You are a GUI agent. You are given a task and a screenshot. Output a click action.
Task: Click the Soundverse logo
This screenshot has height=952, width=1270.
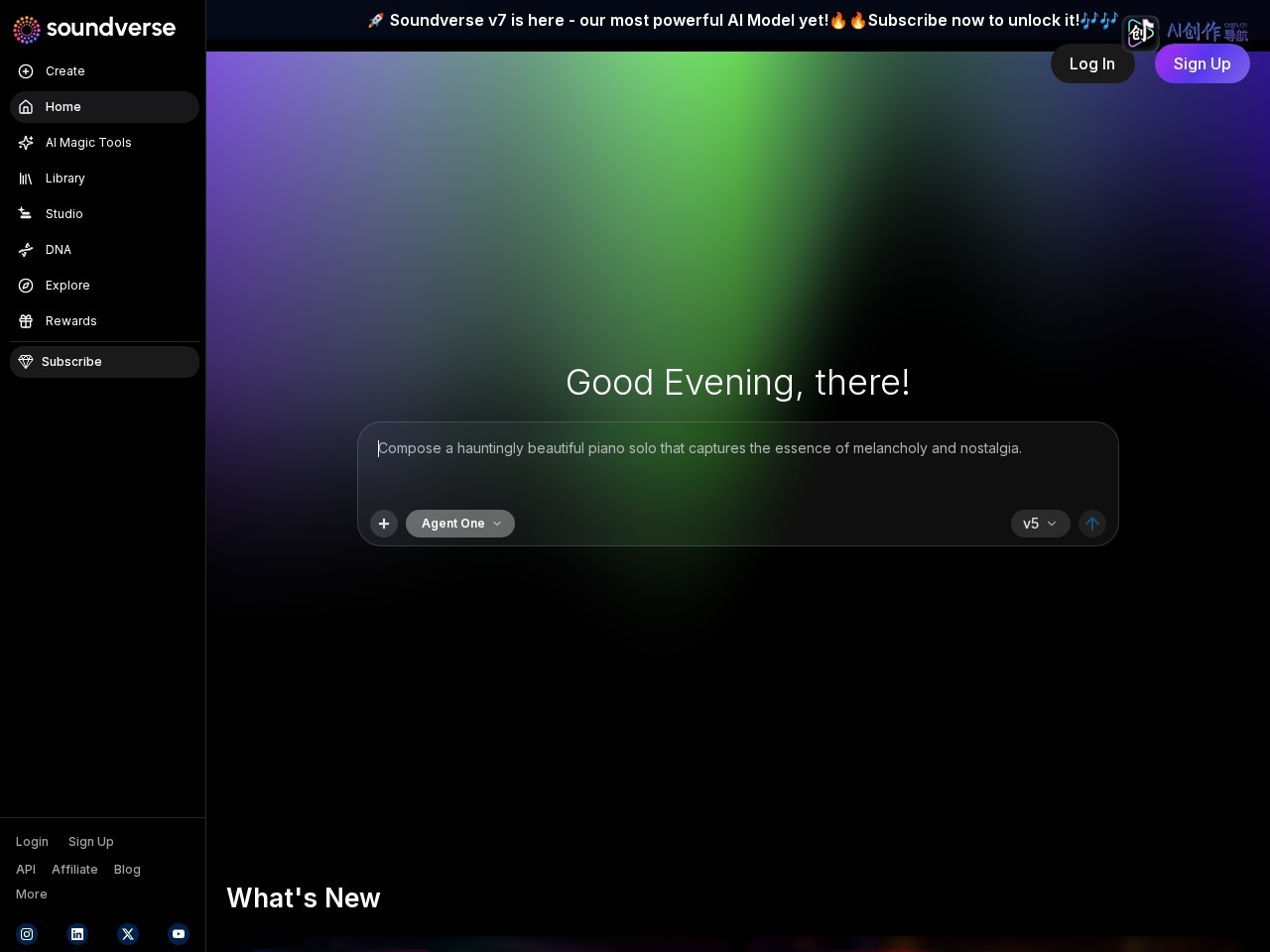point(94,29)
